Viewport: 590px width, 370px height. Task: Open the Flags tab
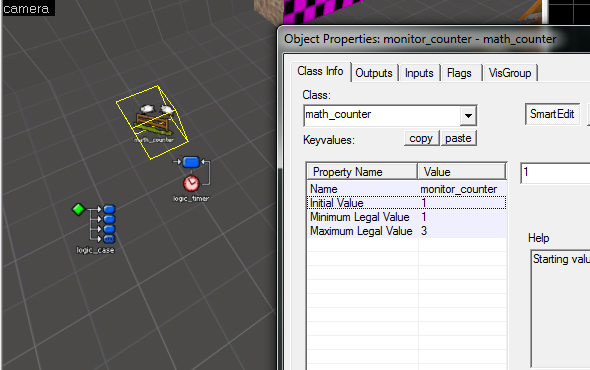click(x=459, y=73)
